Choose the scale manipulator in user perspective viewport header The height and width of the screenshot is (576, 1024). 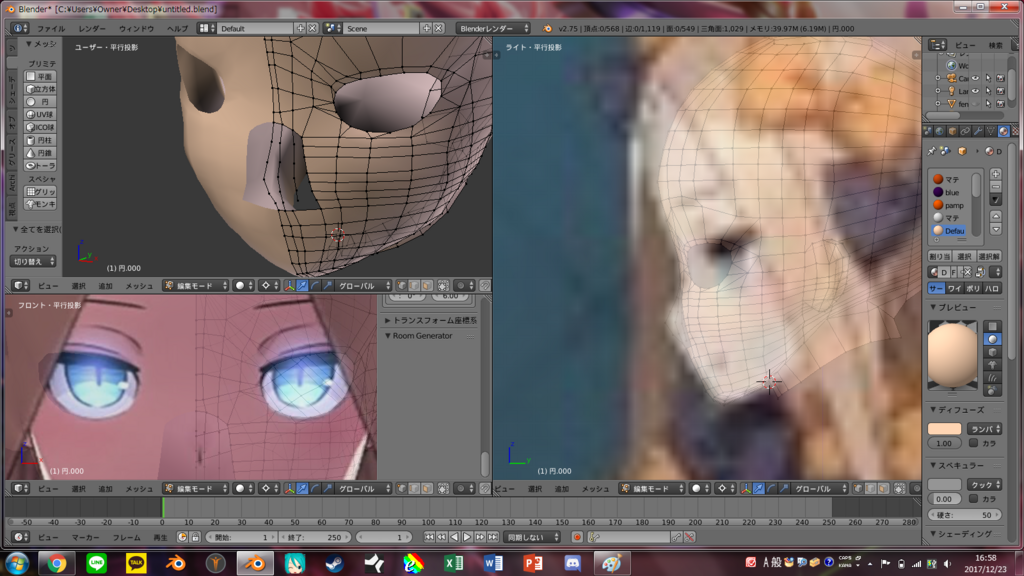coord(328,286)
